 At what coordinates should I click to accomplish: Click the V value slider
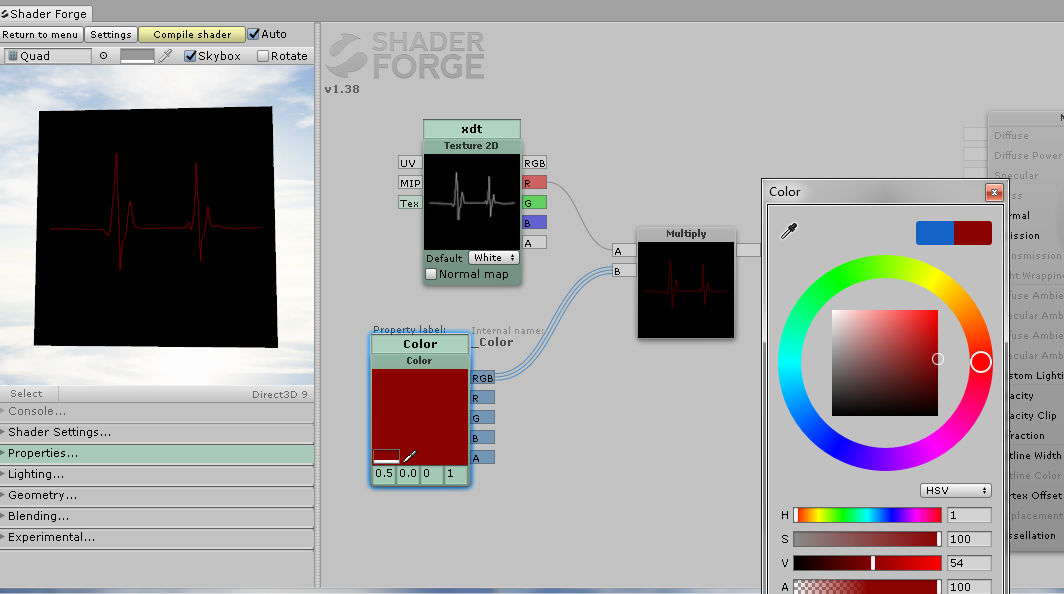click(867, 563)
